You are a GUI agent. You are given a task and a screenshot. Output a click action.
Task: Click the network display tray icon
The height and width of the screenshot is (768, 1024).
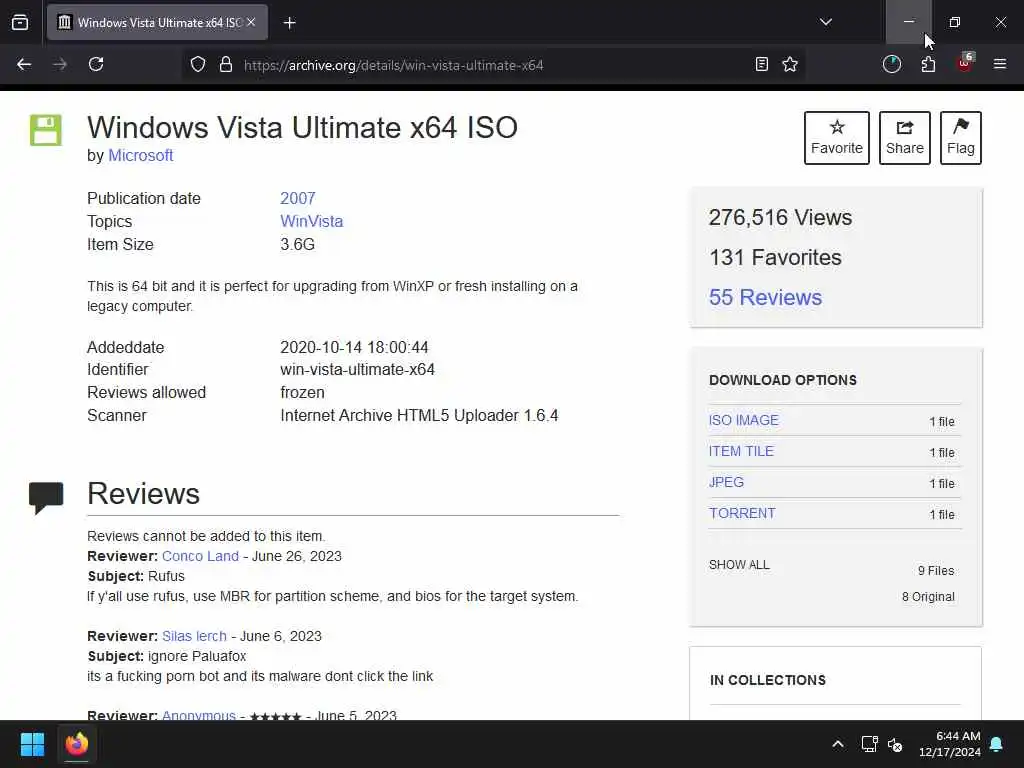point(869,744)
